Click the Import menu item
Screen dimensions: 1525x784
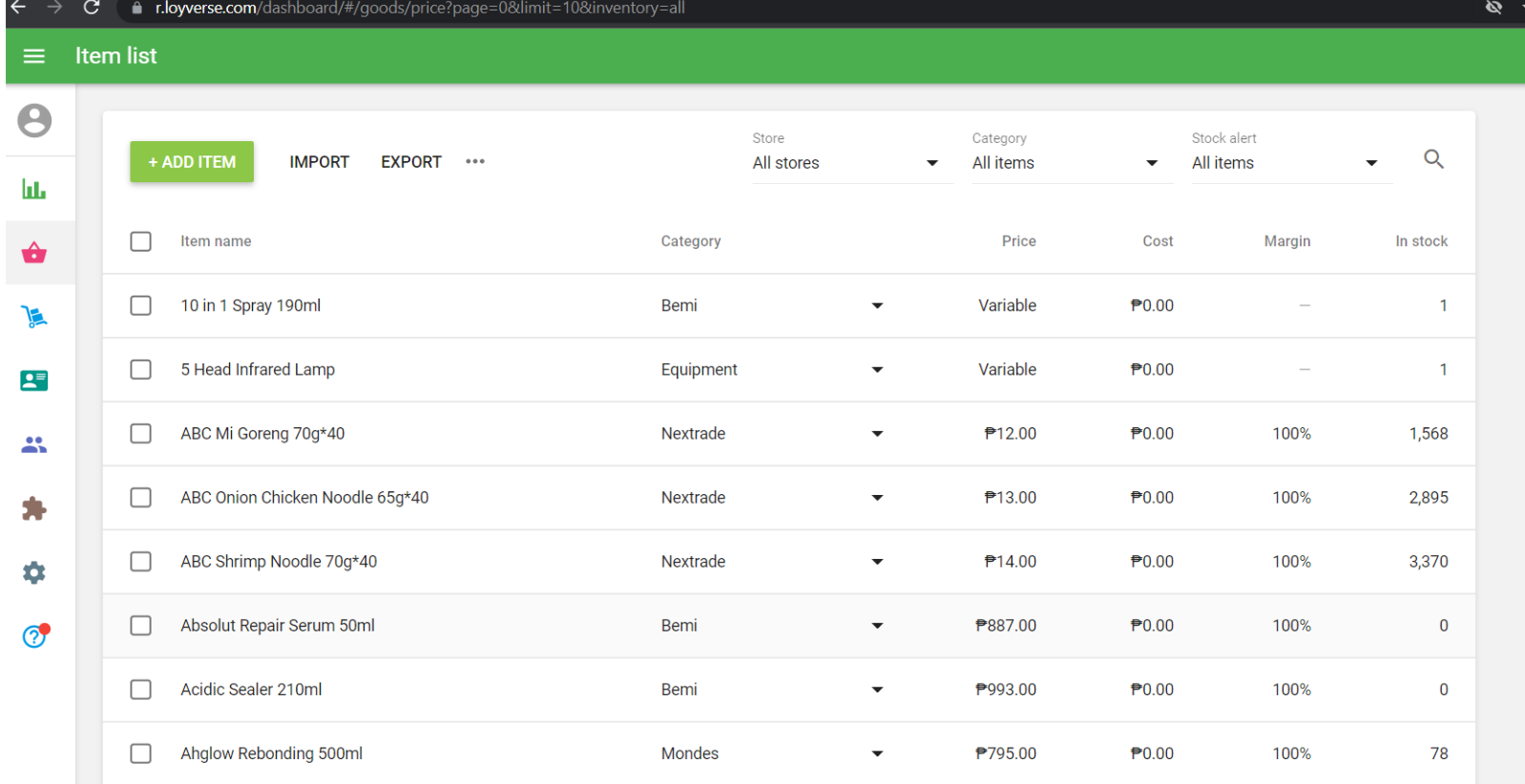(x=319, y=162)
